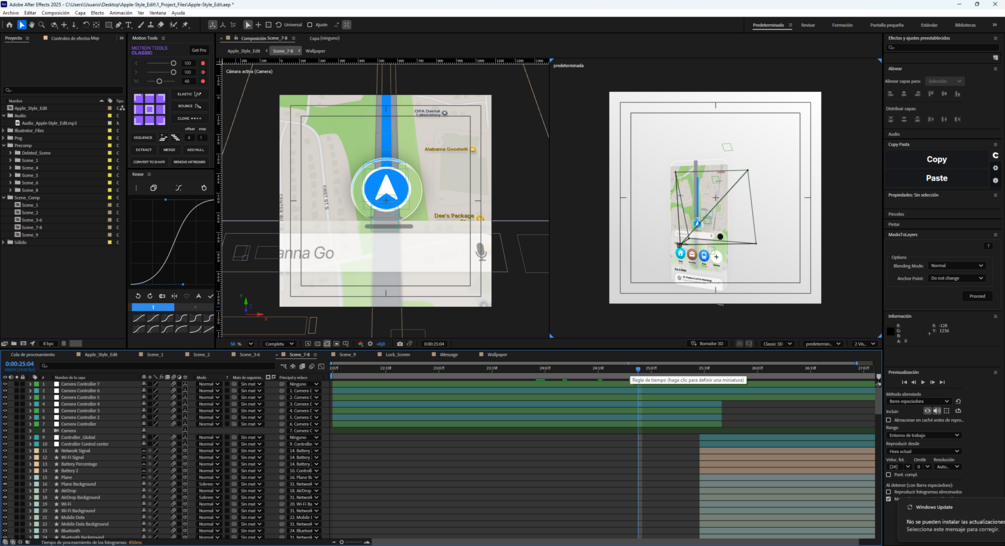
Task: Click first Motion Tools slider handle
Action: (173, 63)
